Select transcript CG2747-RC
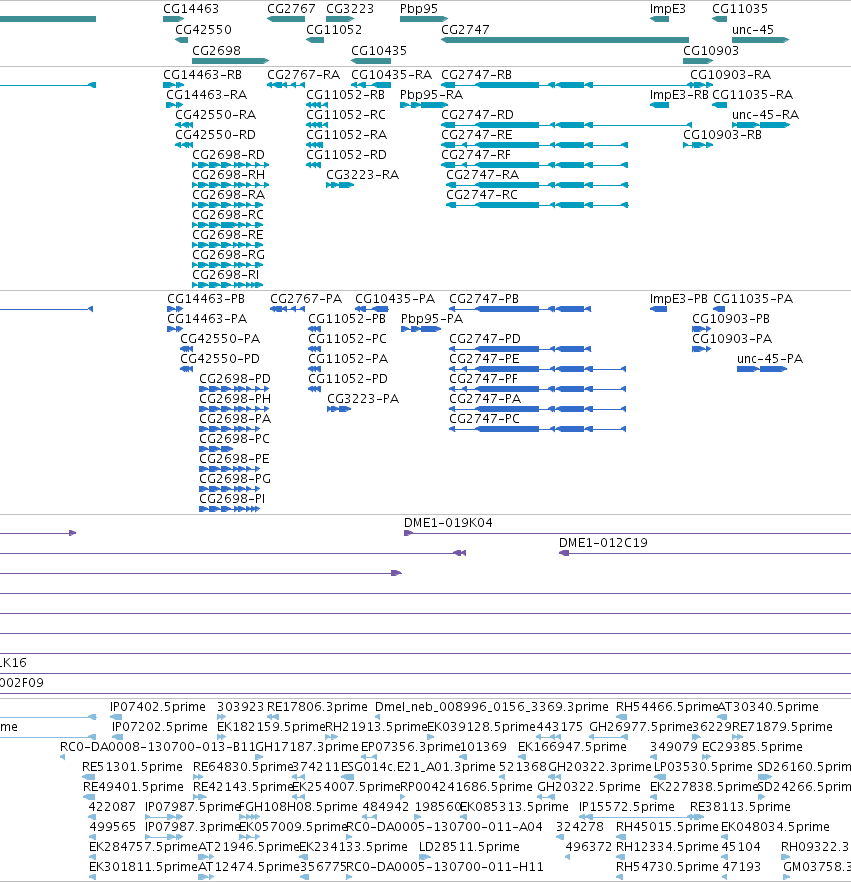 (481, 195)
